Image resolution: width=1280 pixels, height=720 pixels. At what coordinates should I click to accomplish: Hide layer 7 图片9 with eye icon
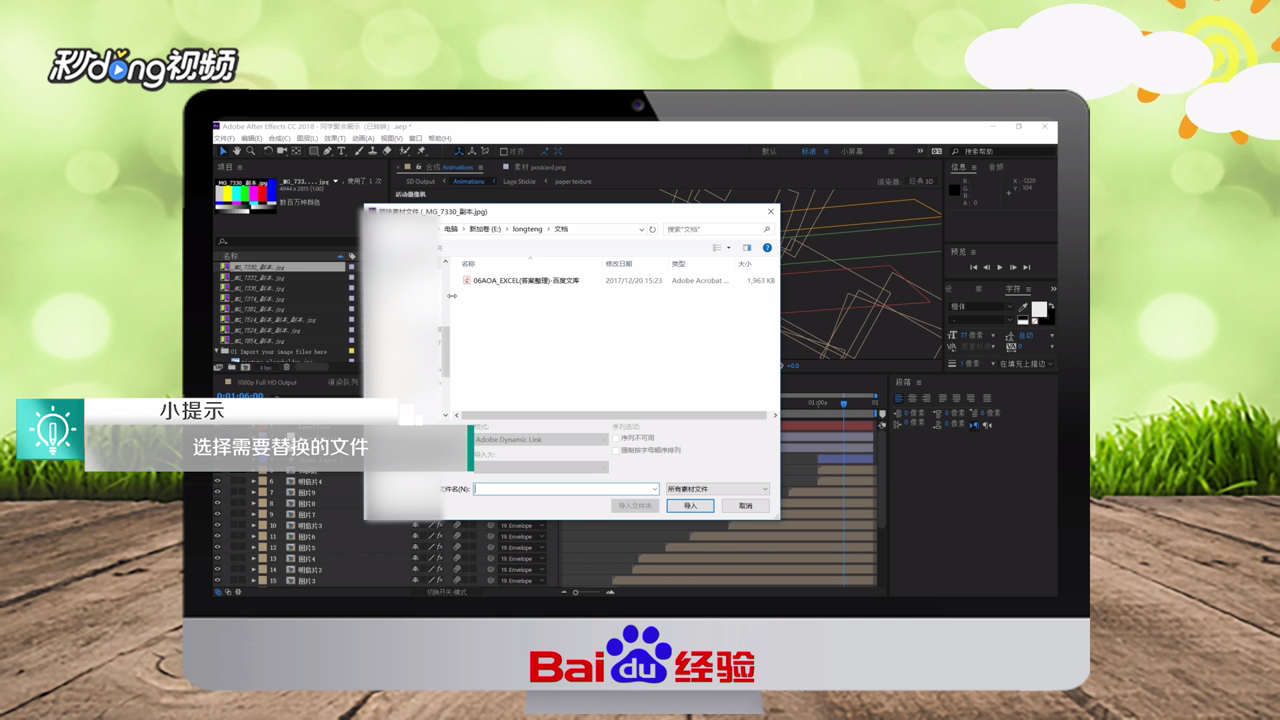pos(217,492)
